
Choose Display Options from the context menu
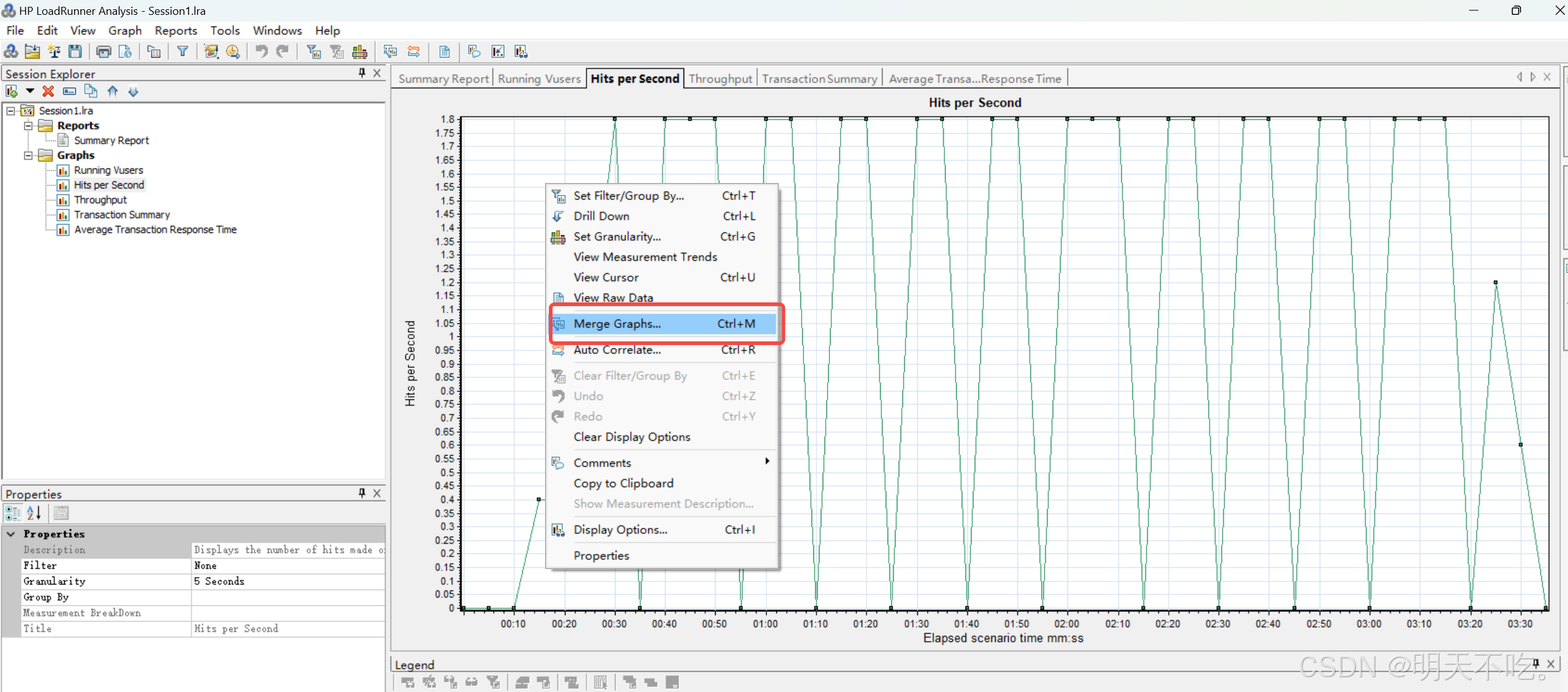point(620,529)
